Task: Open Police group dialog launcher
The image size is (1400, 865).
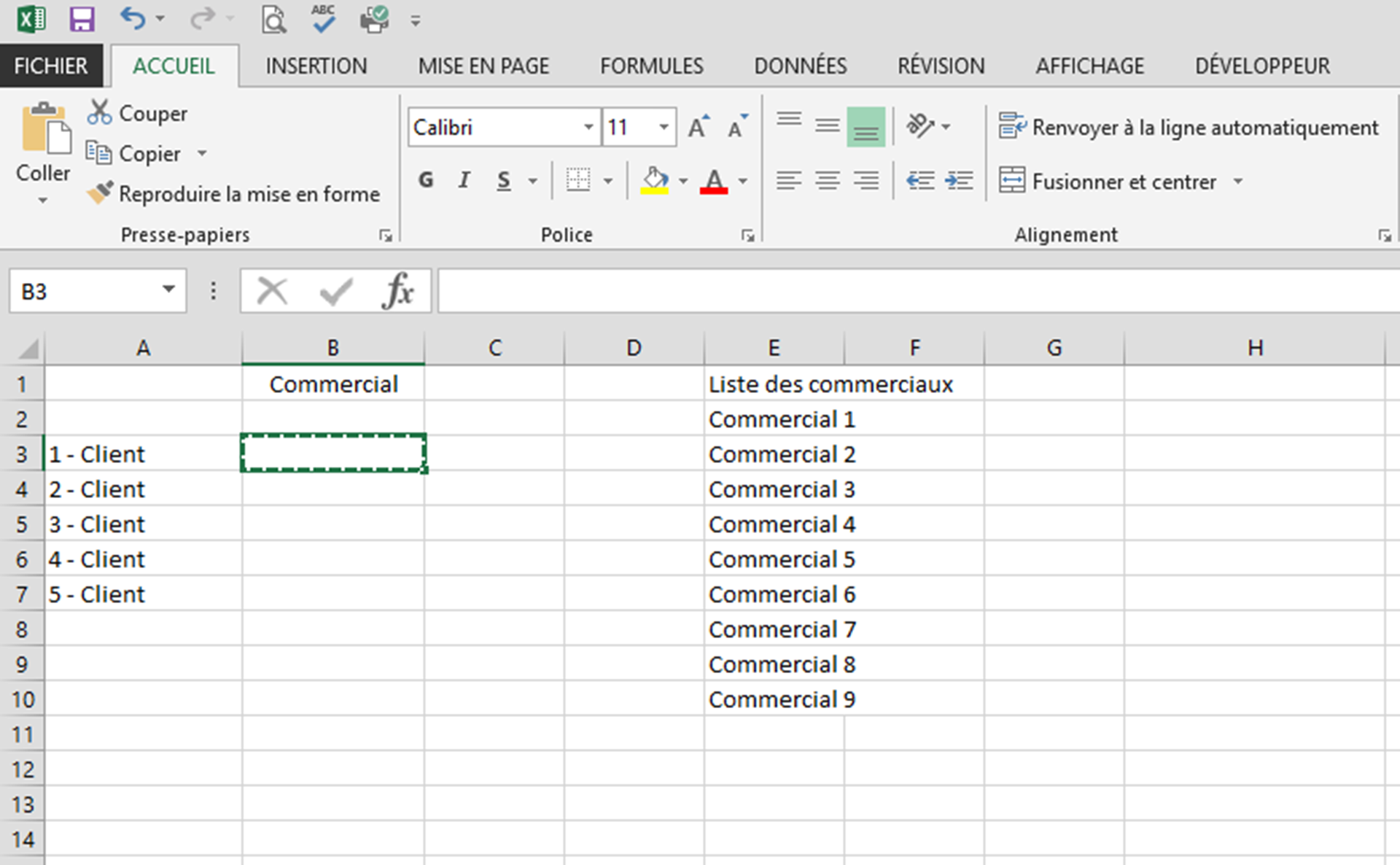Action: 748,235
